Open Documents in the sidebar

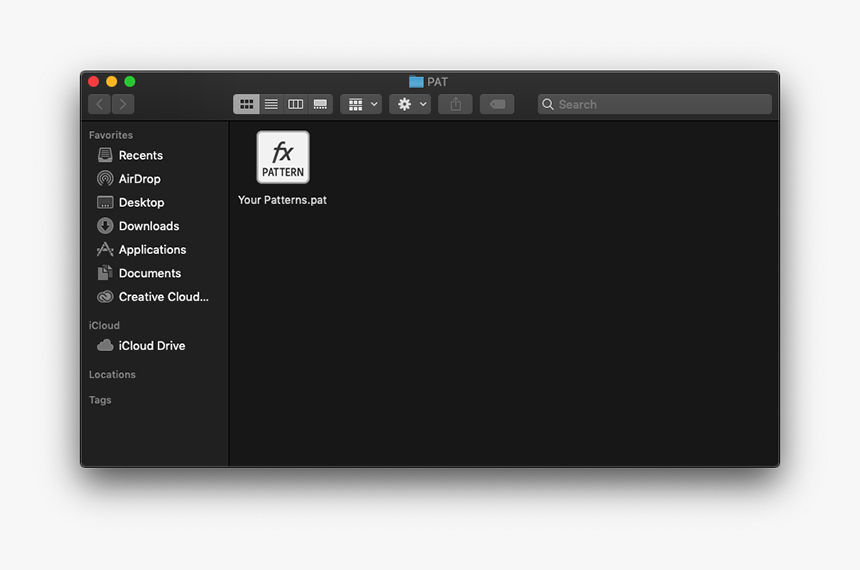click(x=154, y=273)
